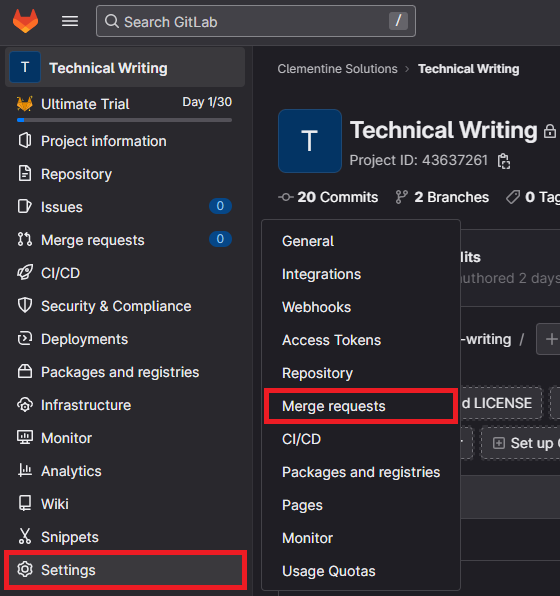Viewport: 560px width, 596px height.
Task: Go to Clementine Solutions breadcrumb
Action: (337, 69)
